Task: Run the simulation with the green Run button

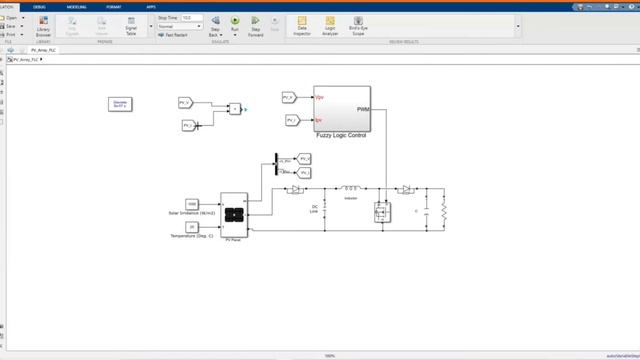Action: pos(235,21)
